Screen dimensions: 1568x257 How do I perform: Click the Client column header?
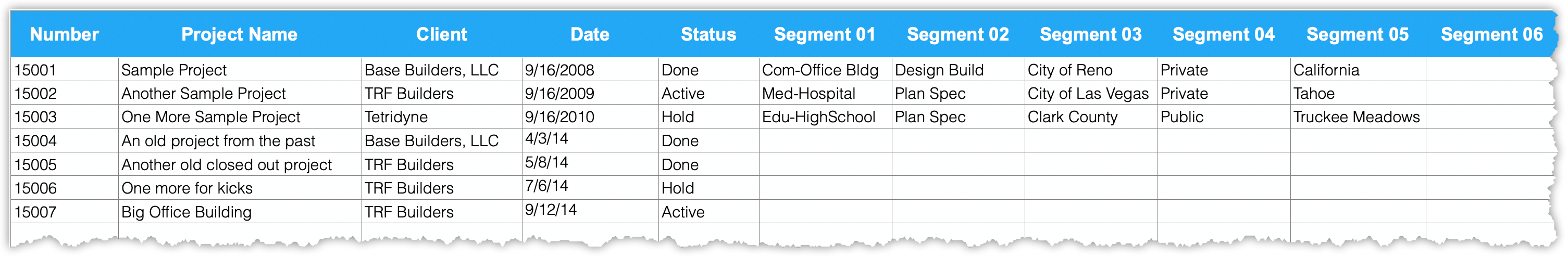pyautogui.click(x=442, y=34)
